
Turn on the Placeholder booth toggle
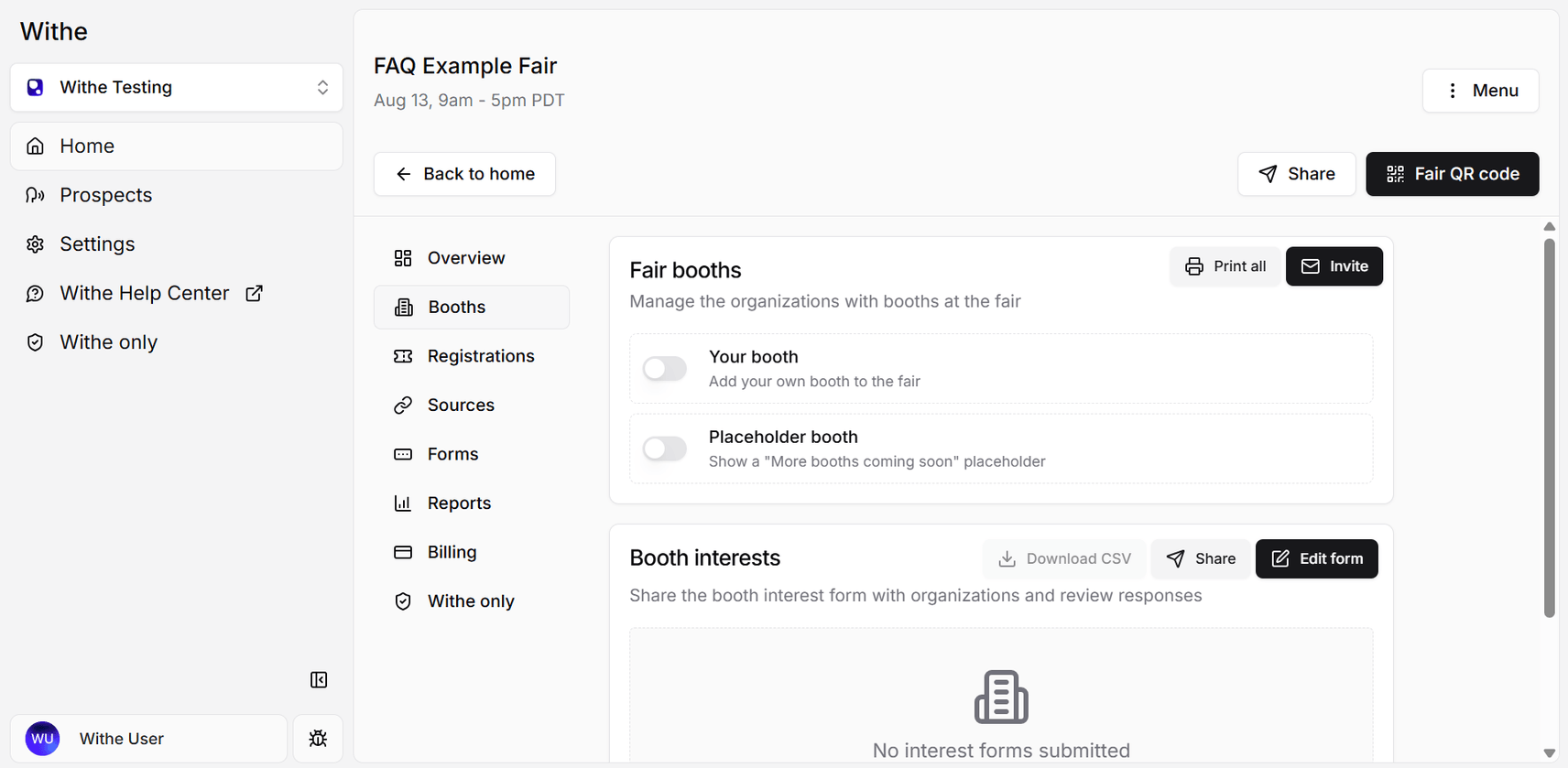[665, 449]
